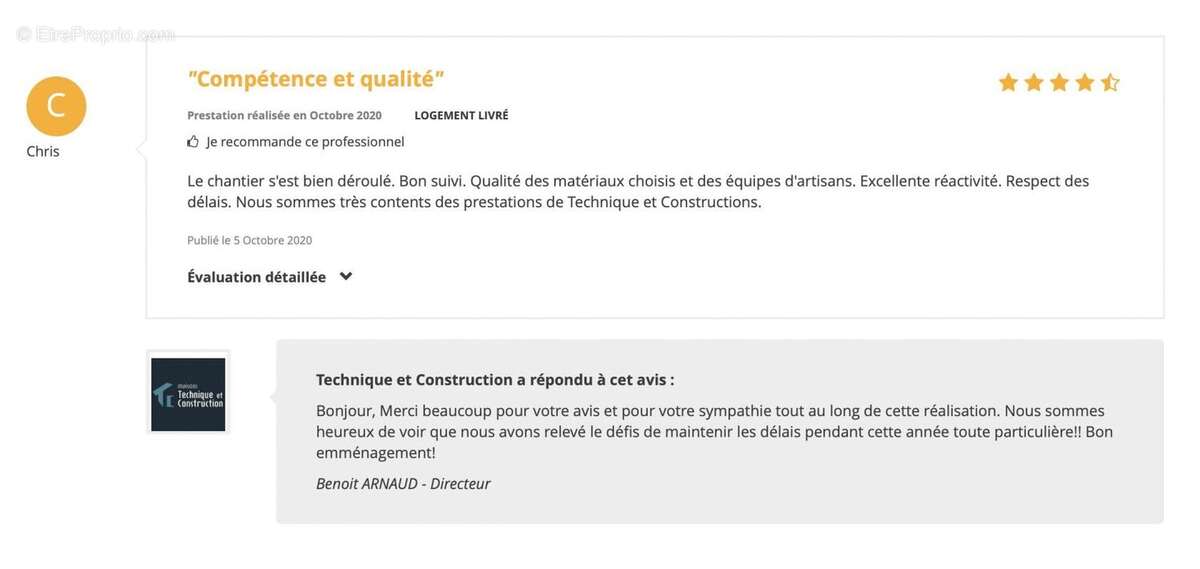Viewport: 1200px width, 569px height.
Task: Click the "Compétence et qualité" review title
Action: 316,79
